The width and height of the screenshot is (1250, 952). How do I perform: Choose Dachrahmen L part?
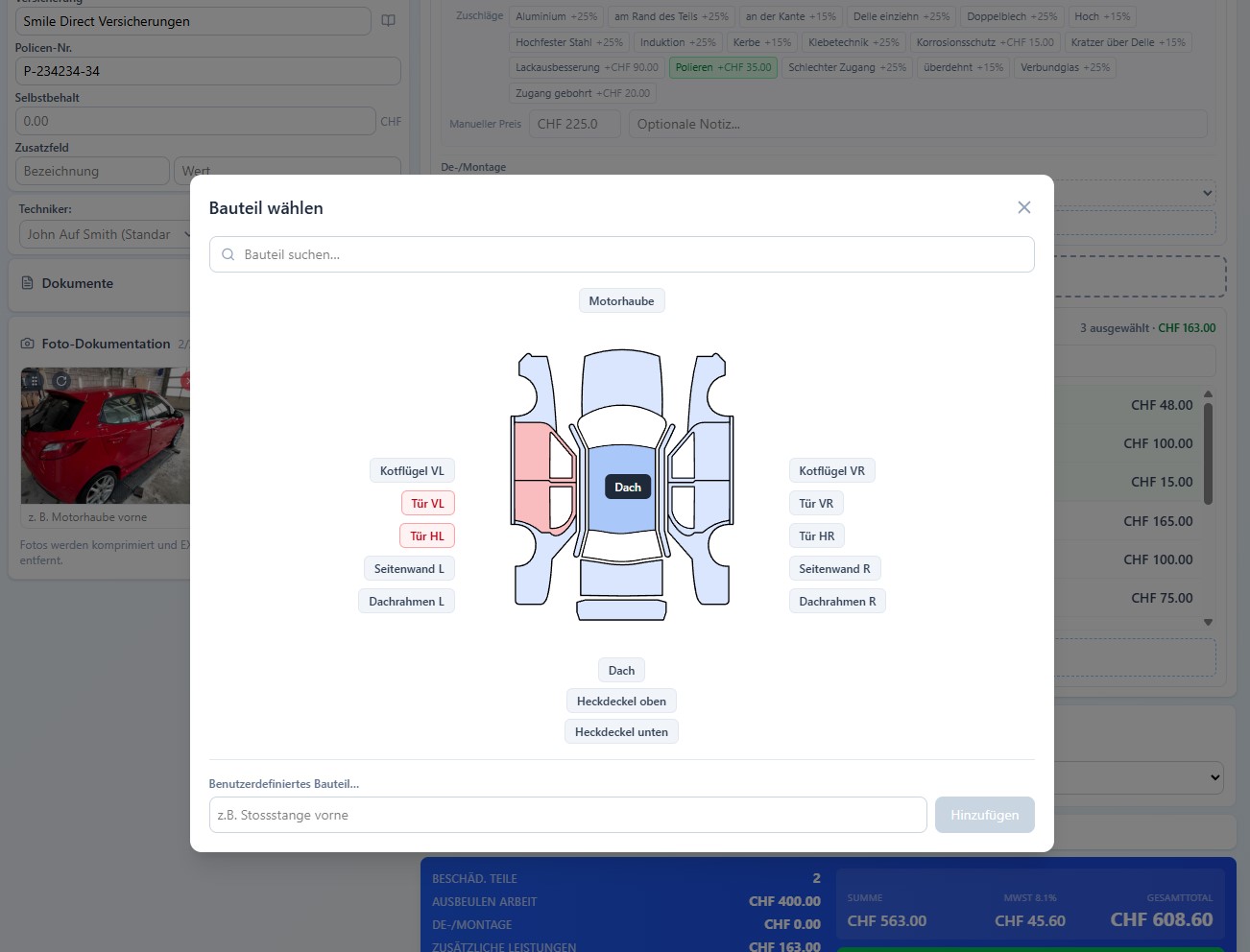(x=406, y=602)
